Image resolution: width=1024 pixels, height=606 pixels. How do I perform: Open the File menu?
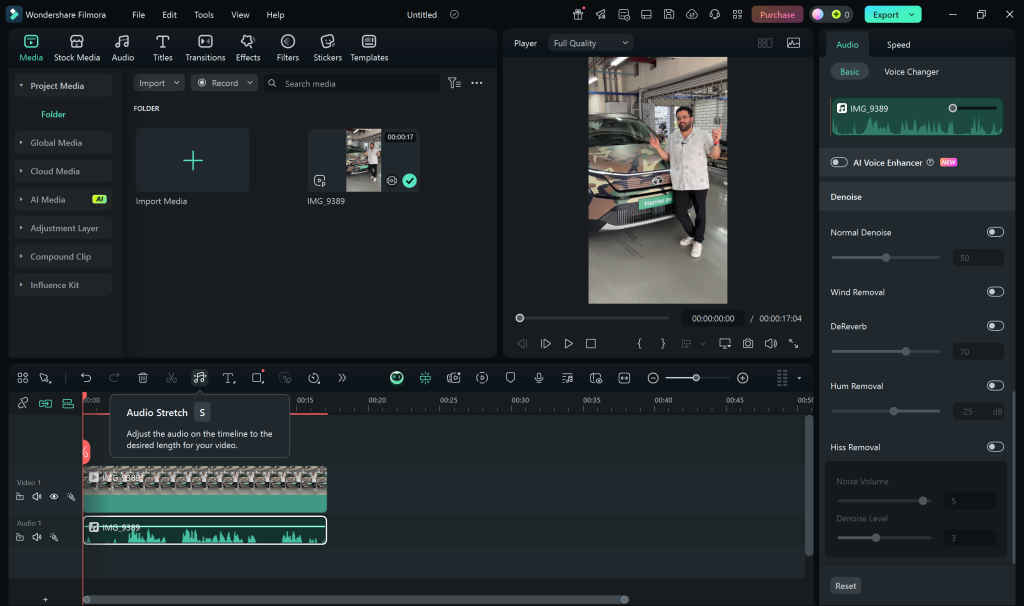(138, 14)
